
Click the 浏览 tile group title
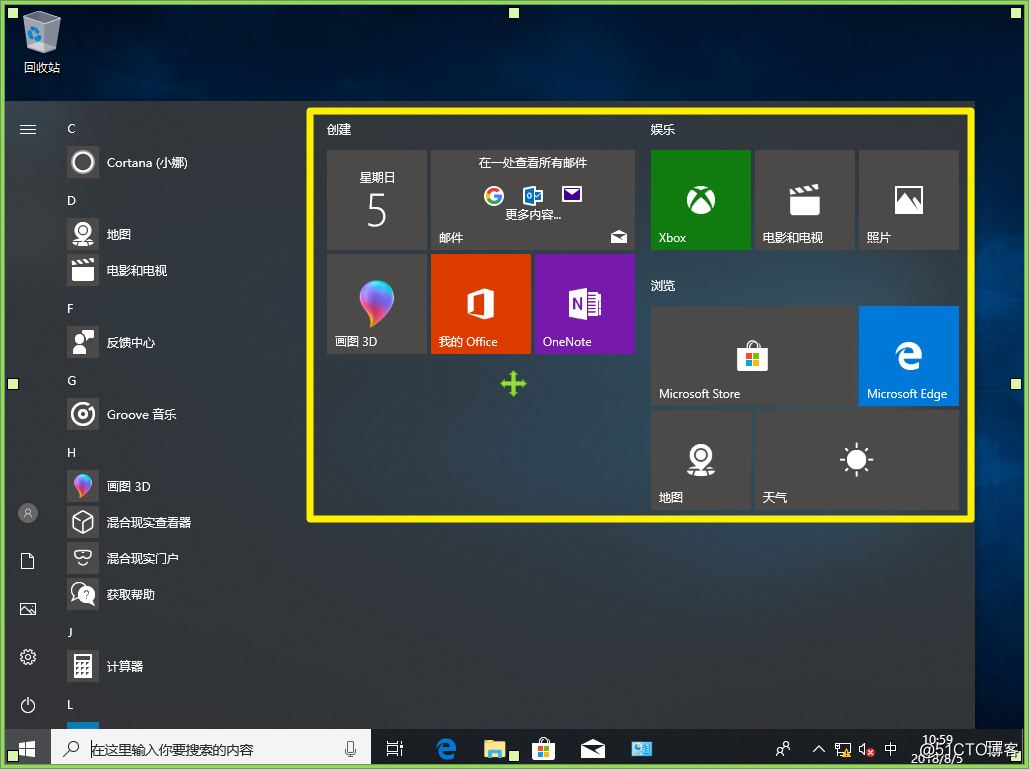click(663, 285)
